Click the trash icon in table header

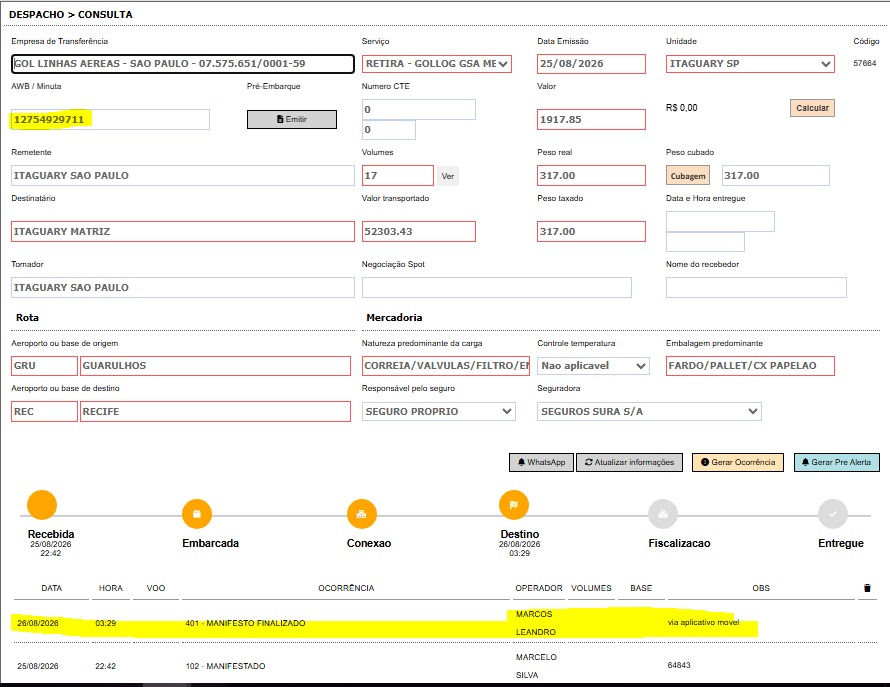[x=867, y=588]
